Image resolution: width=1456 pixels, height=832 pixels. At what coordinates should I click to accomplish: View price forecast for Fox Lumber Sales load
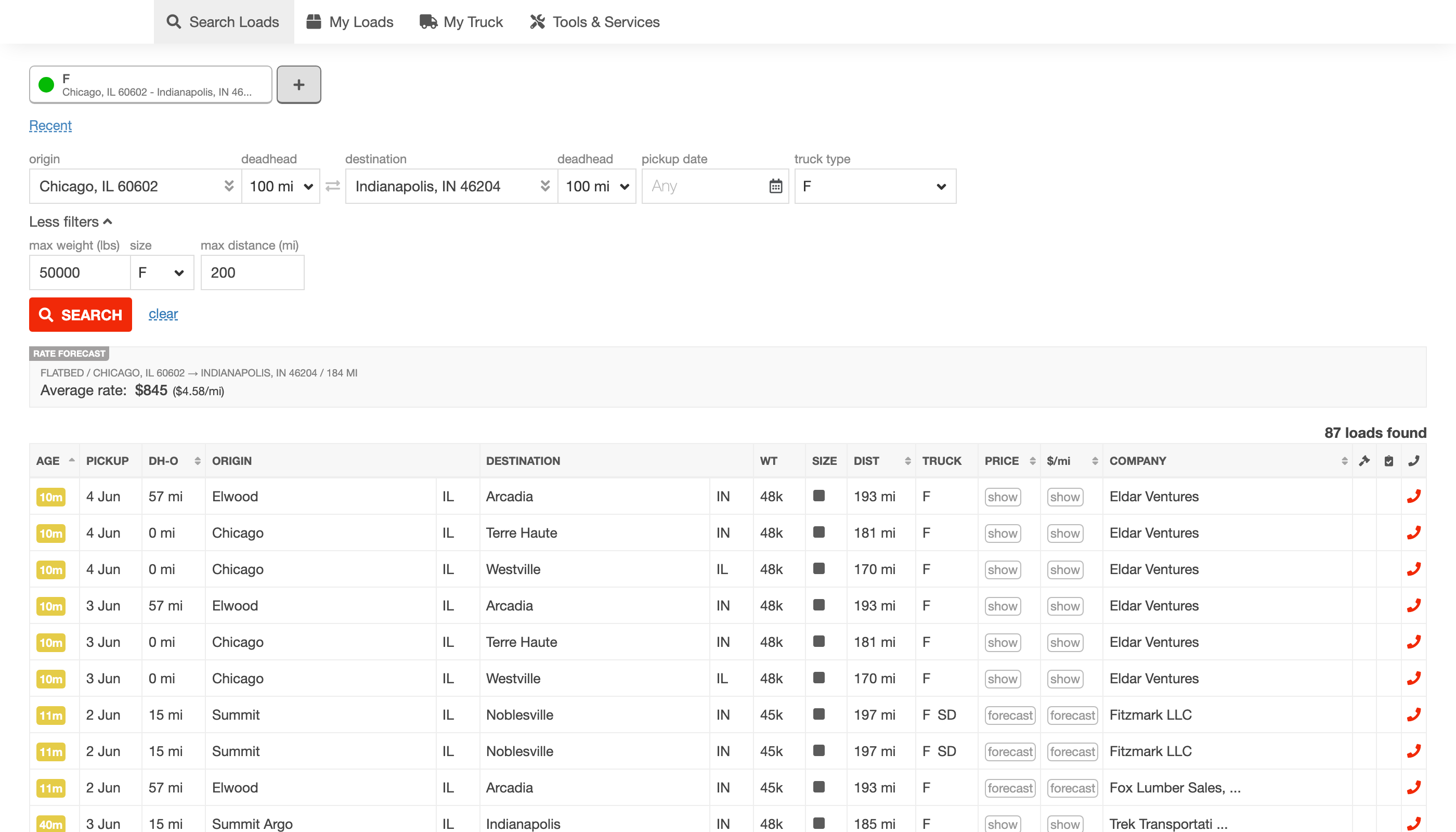click(1010, 788)
